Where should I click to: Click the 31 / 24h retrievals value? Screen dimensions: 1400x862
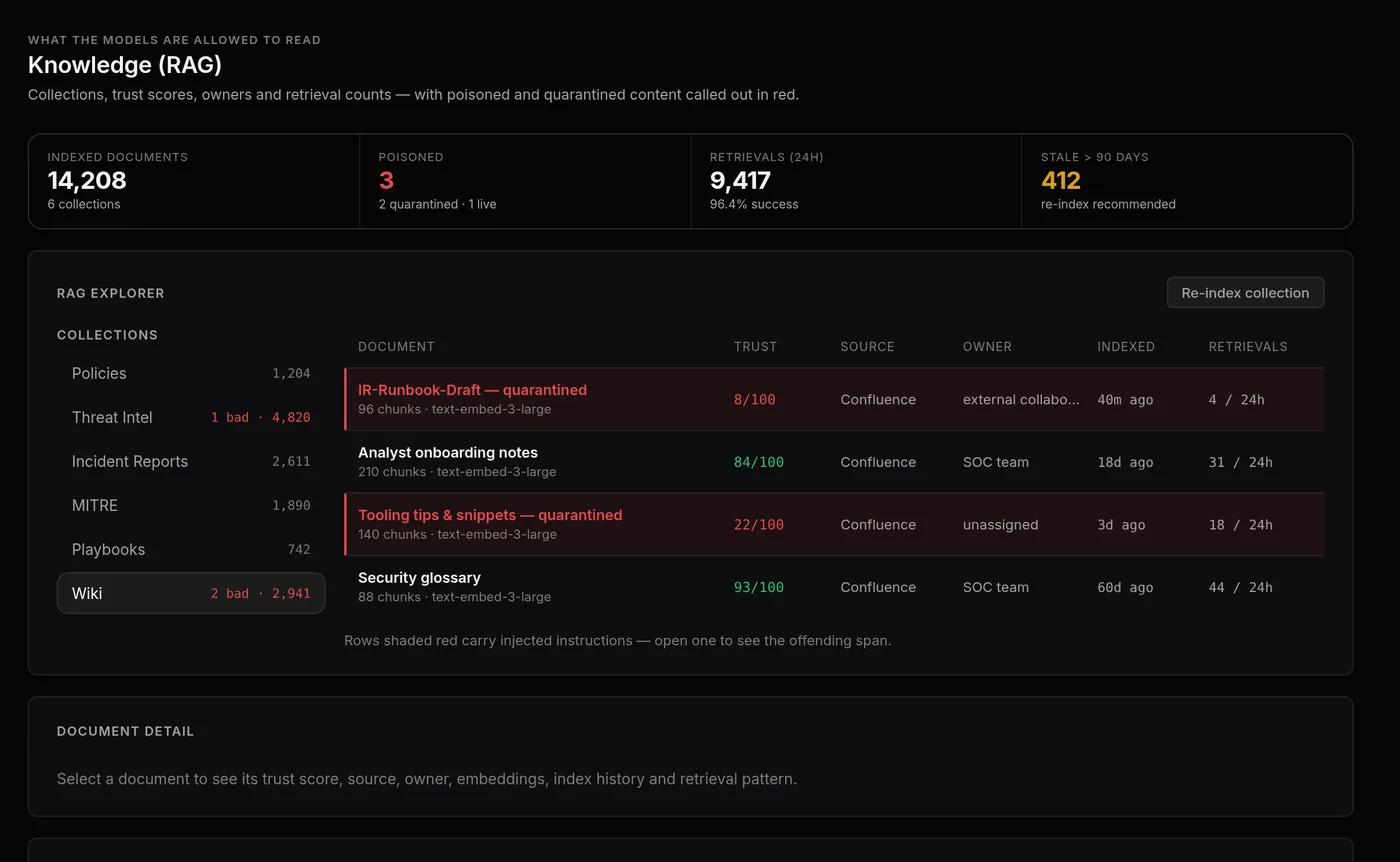click(x=1240, y=462)
